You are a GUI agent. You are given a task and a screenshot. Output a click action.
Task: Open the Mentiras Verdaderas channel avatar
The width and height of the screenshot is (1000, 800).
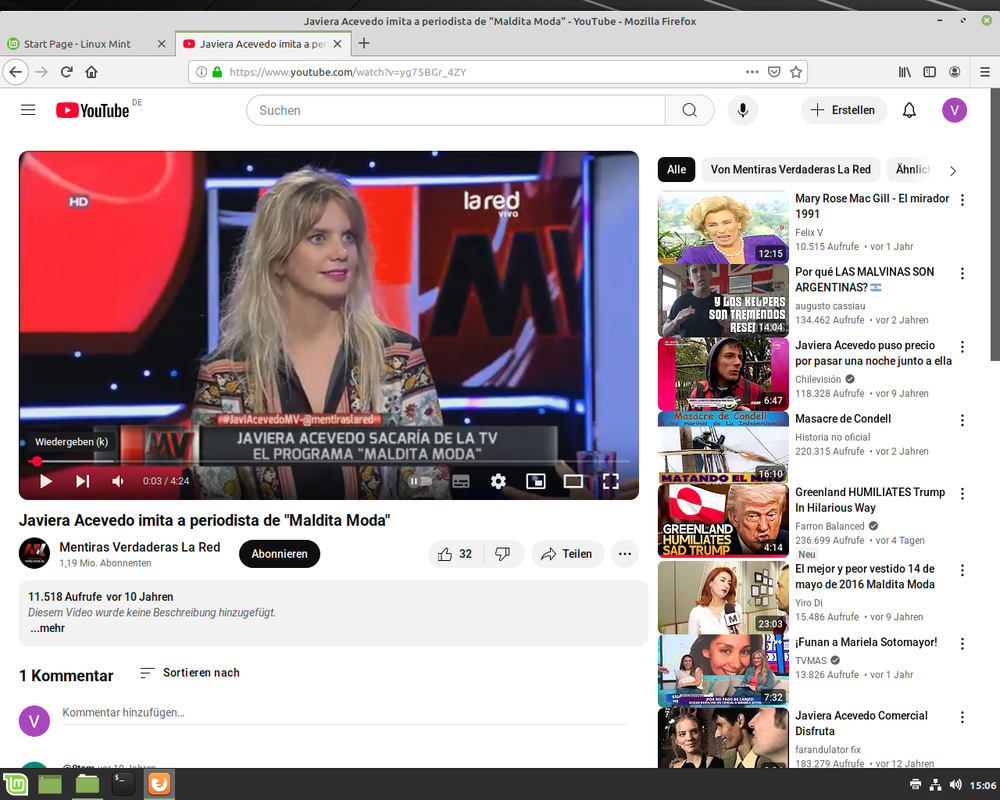pos(34,553)
